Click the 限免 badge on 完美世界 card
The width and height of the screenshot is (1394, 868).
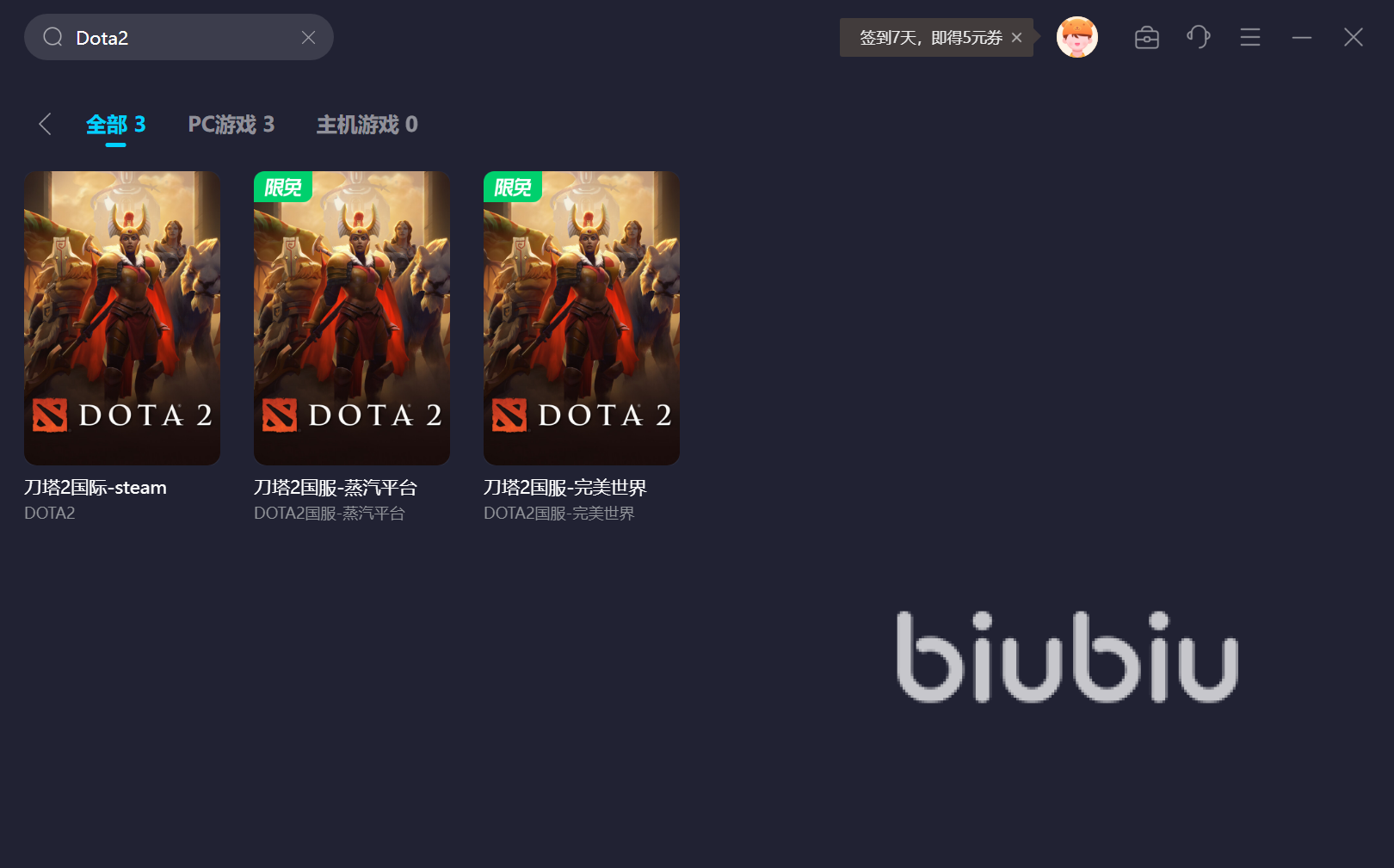point(513,187)
